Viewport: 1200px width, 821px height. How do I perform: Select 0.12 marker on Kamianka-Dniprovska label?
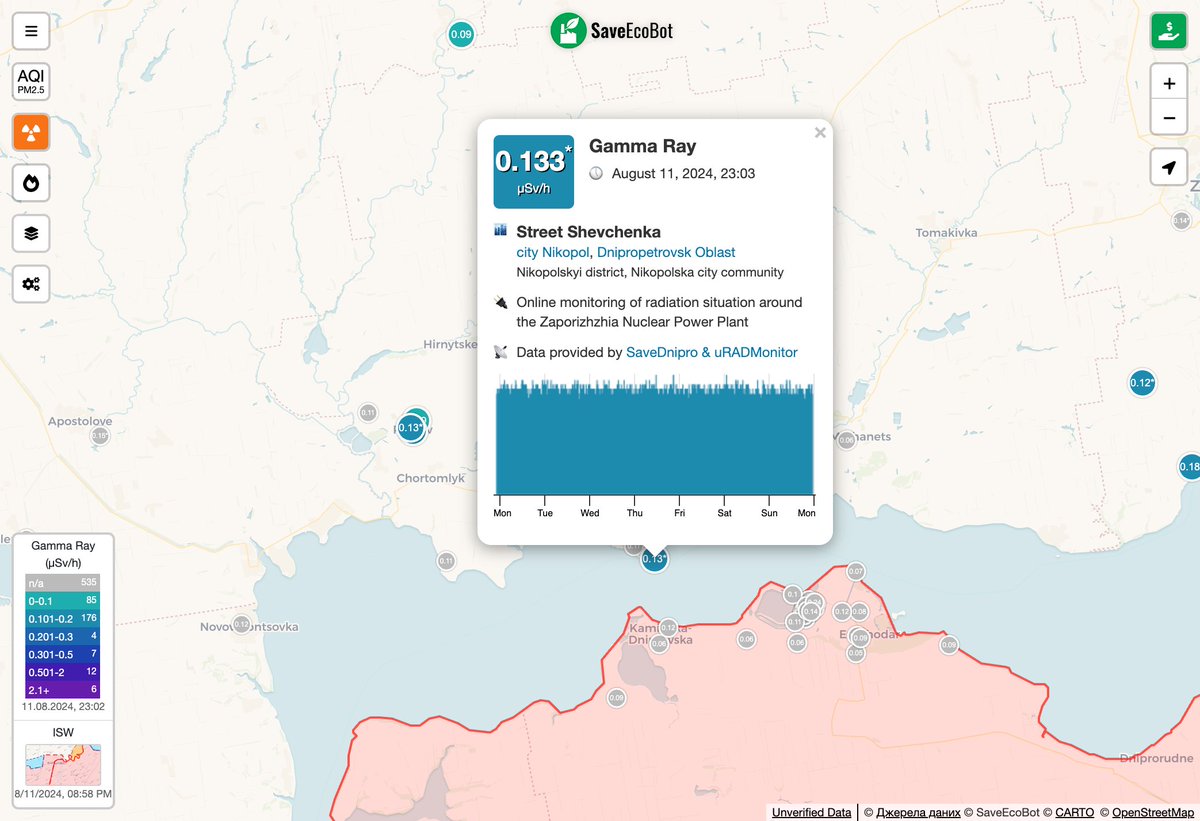pos(668,628)
